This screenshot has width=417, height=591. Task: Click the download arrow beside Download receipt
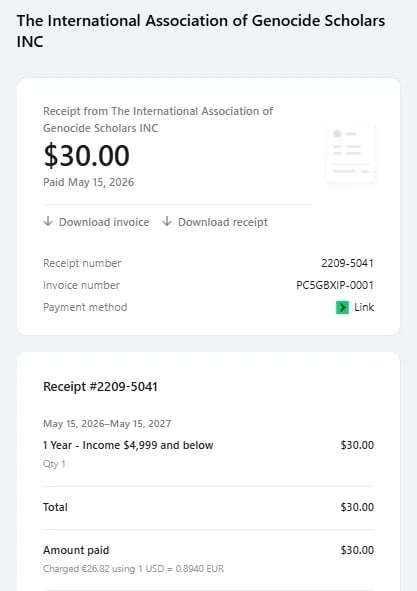click(x=167, y=221)
